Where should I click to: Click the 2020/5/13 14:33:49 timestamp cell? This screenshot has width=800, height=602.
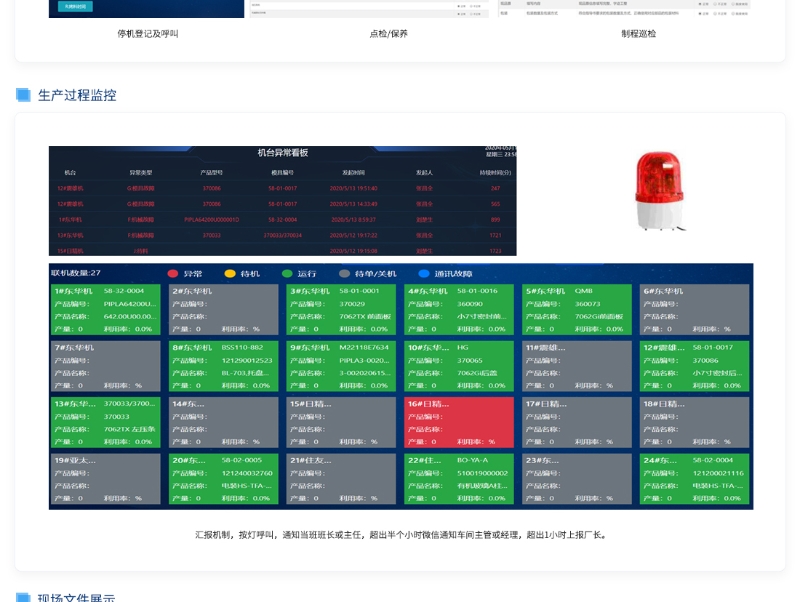353,204
